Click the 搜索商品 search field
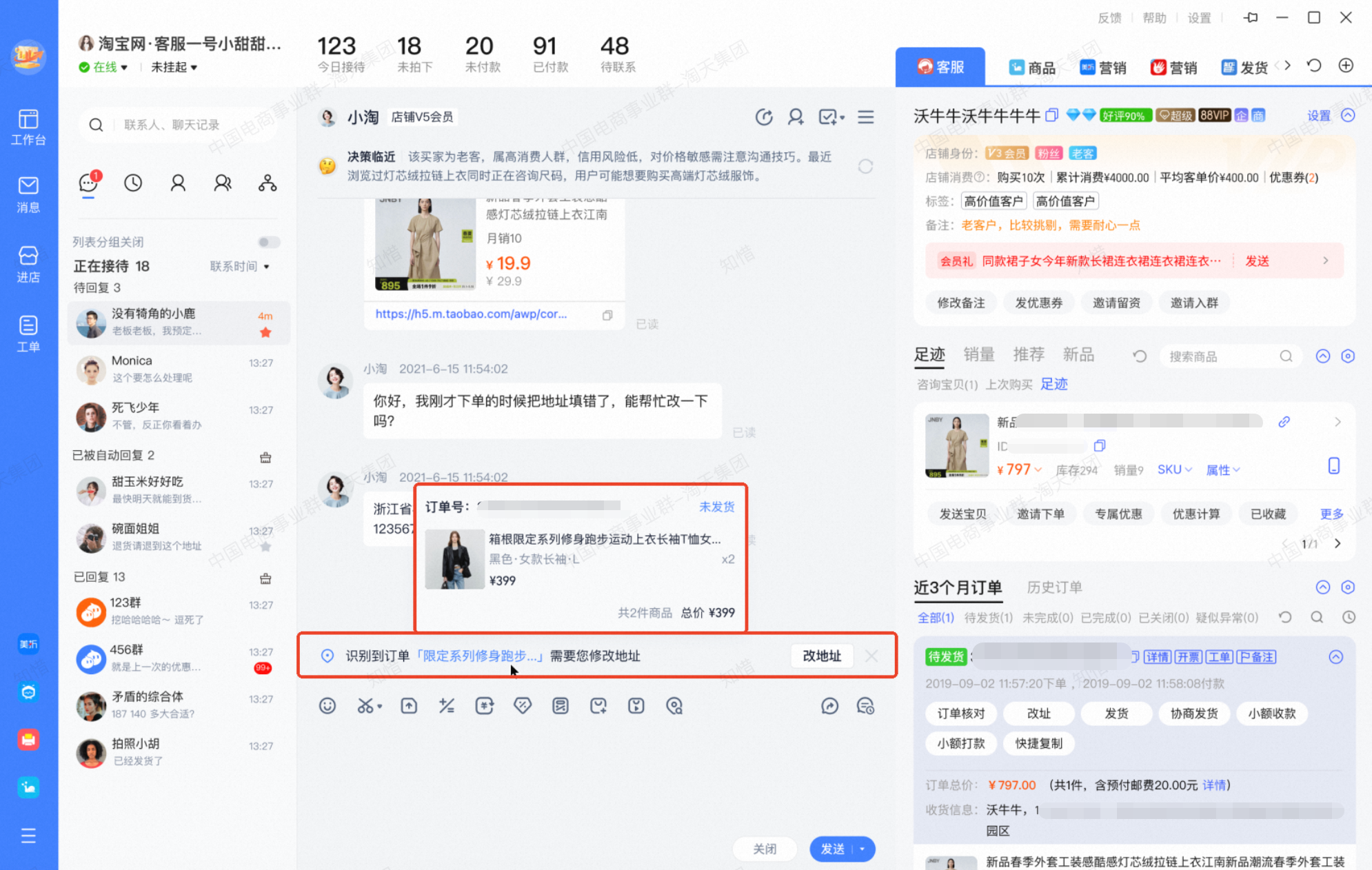The width and height of the screenshot is (1372, 870). click(1229, 356)
